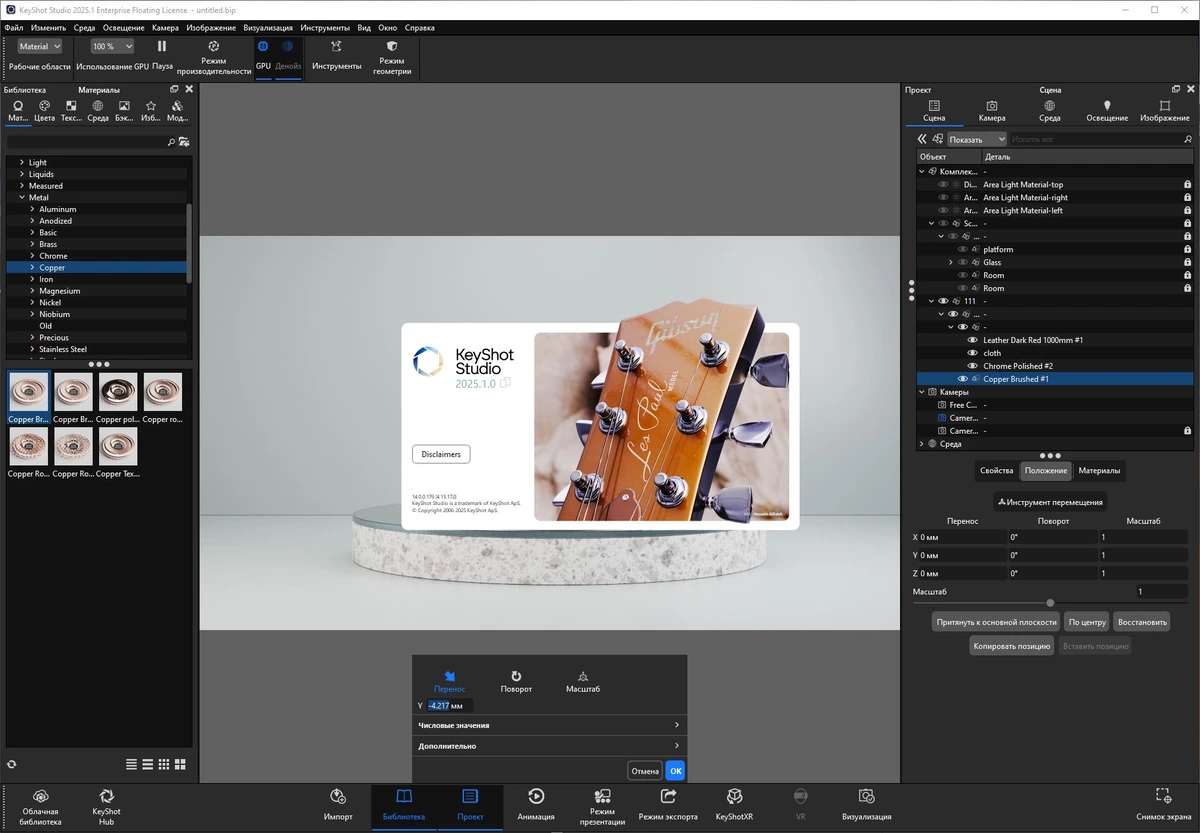Toggle visibility of Chrome Polished #2
1200x833 pixels.
pyautogui.click(x=972, y=366)
